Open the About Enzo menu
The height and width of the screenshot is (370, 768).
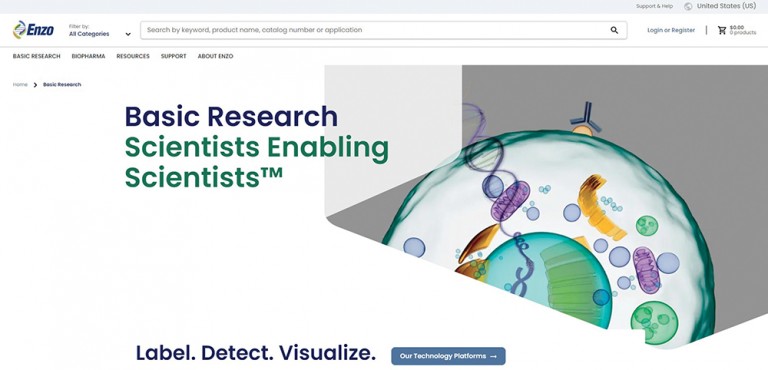tap(216, 56)
